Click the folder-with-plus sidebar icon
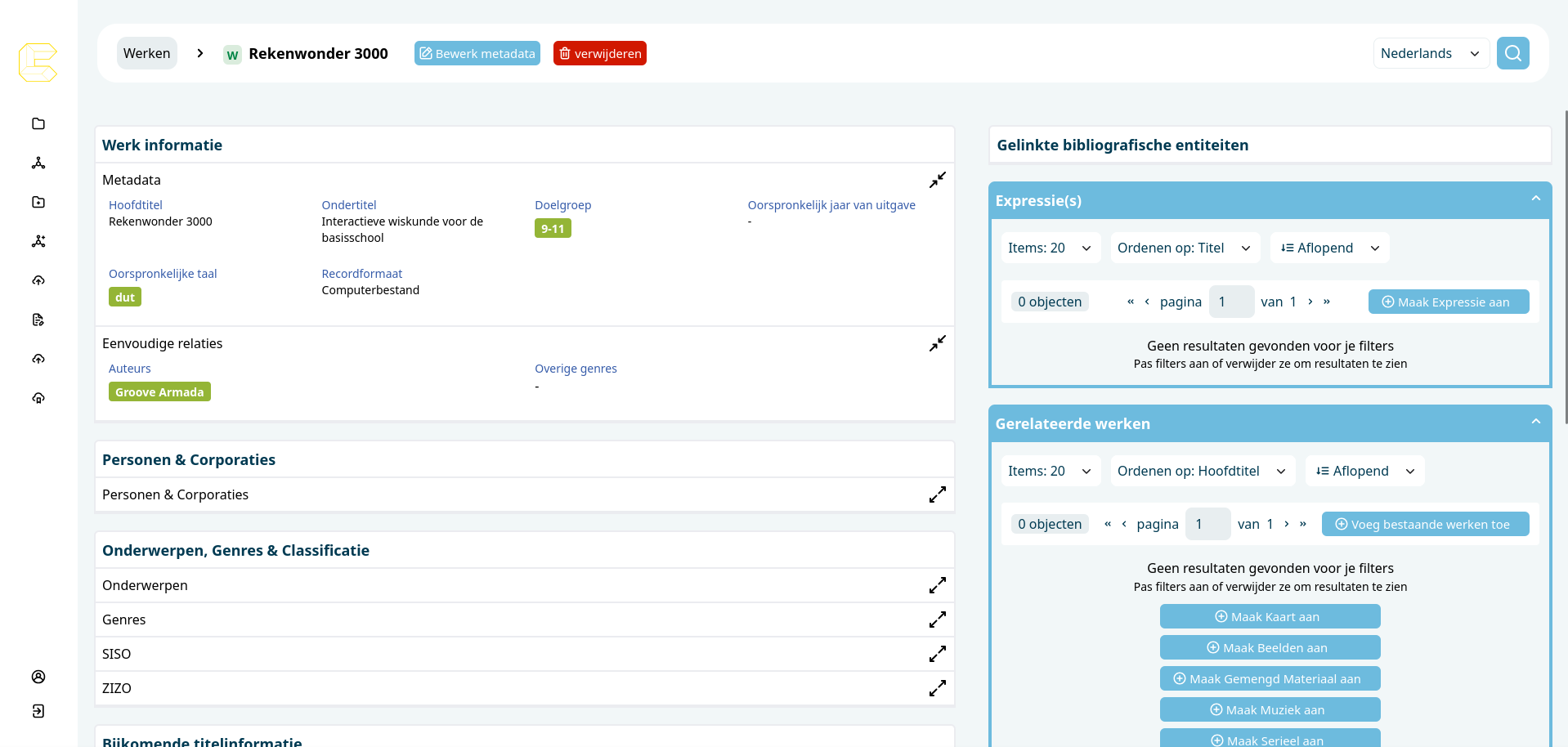 (x=38, y=202)
